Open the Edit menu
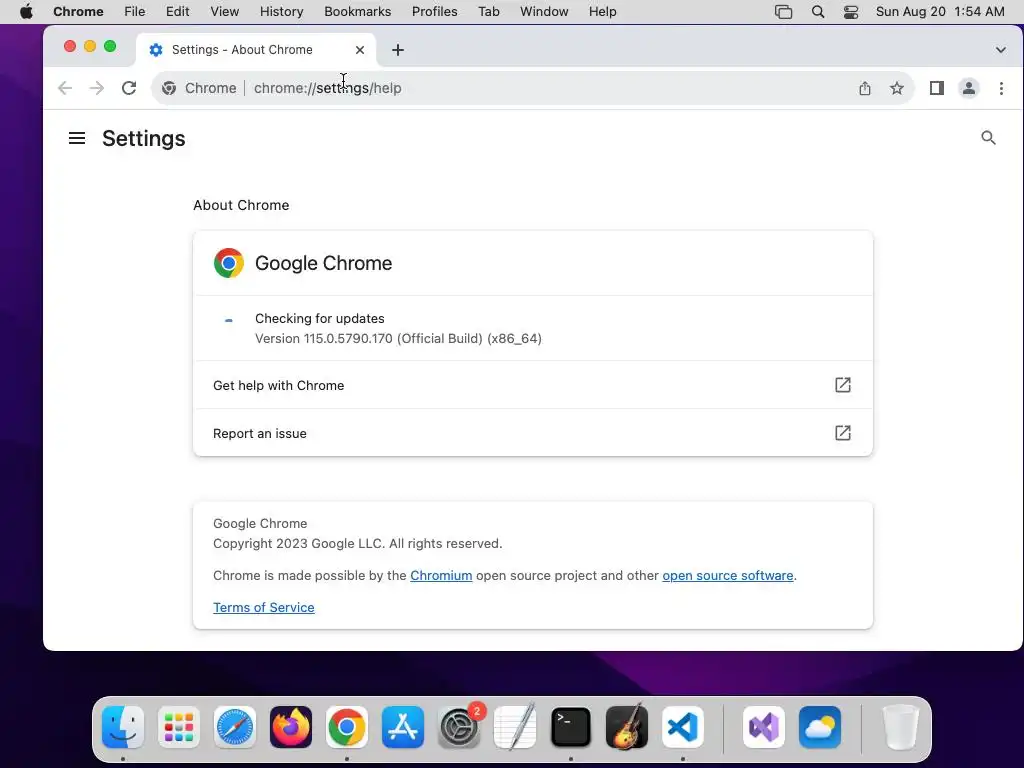The image size is (1024, 768). [177, 12]
